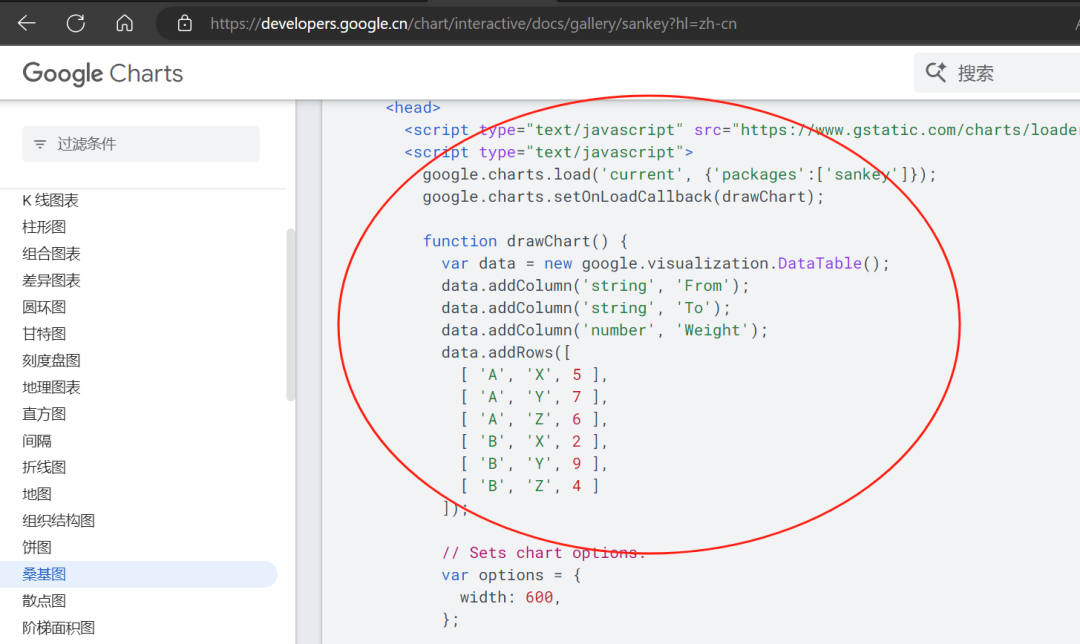Click data.addColumn('string', 'From'); line
The width and height of the screenshot is (1080, 644).
click(x=595, y=285)
